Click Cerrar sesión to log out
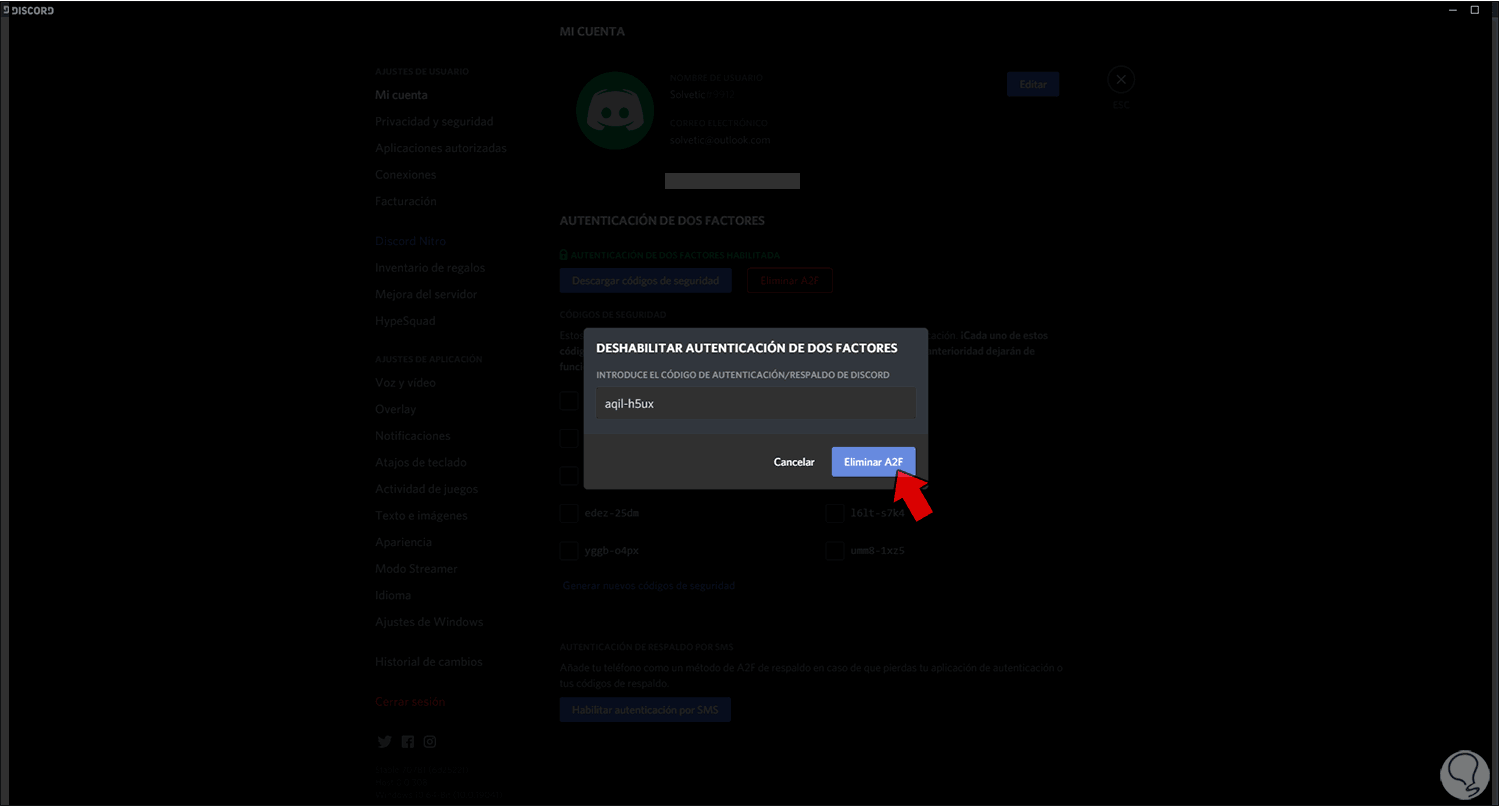Screen dimensions: 1500x806 [x=410, y=702]
